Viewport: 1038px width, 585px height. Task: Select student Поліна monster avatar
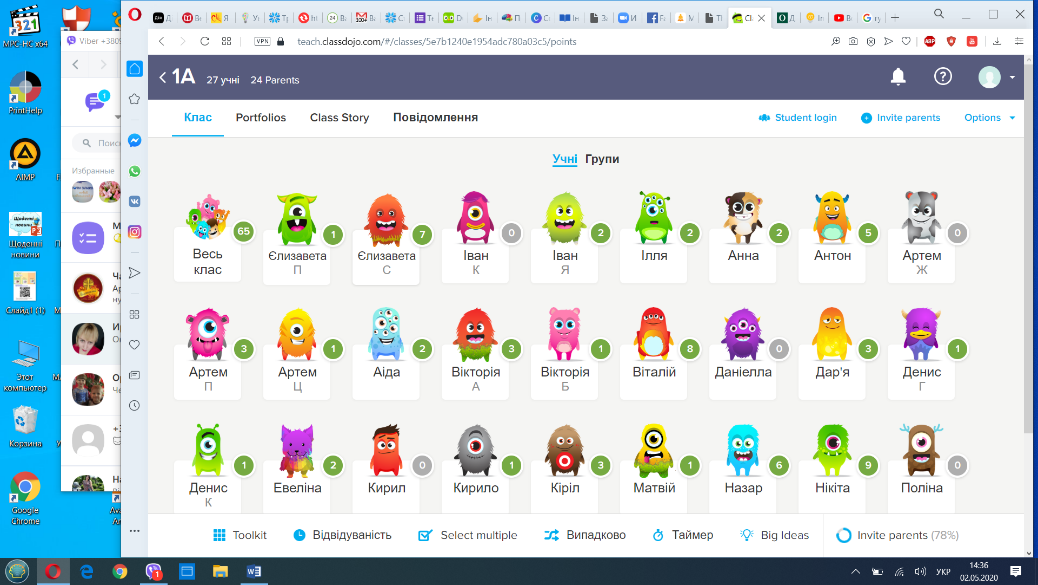tap(921, 450)
